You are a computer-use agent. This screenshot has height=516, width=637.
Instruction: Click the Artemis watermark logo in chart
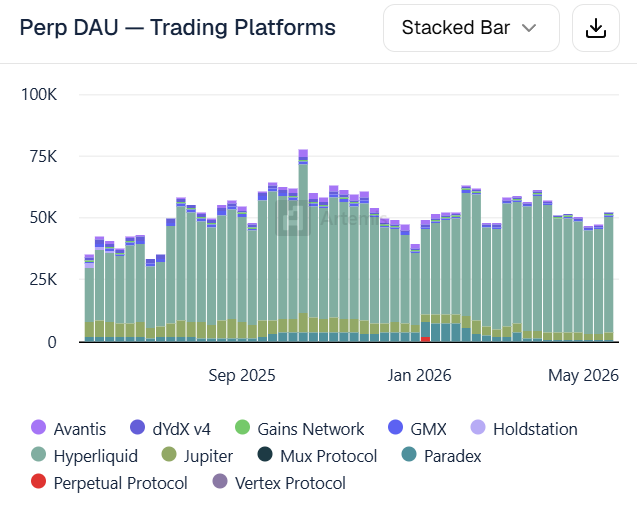tap(293, 218)
